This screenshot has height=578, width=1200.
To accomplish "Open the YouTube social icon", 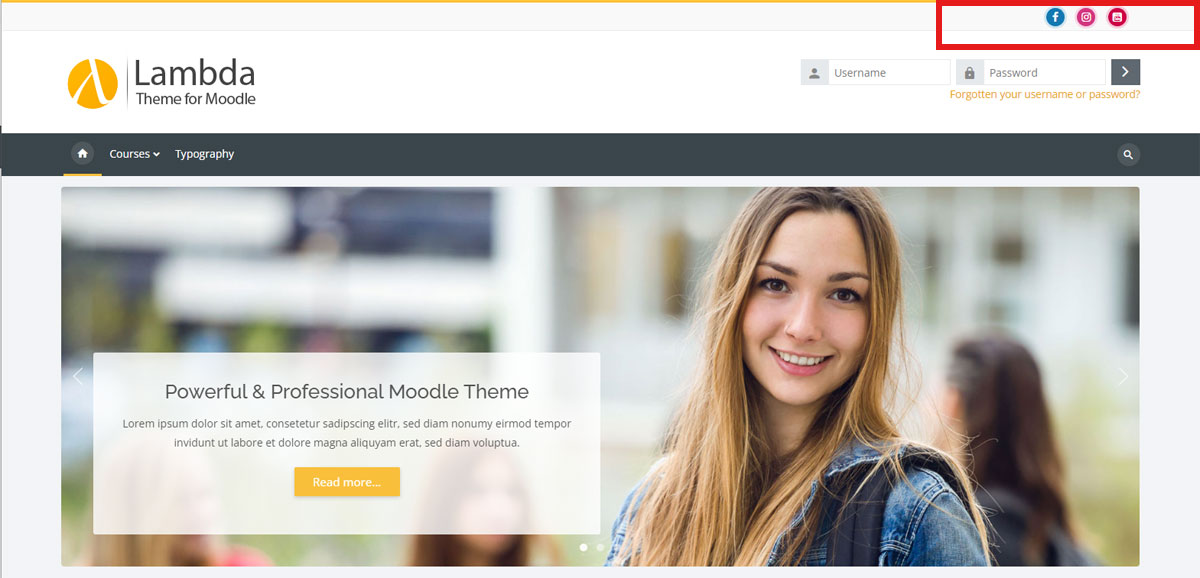I will point(1117,17).
